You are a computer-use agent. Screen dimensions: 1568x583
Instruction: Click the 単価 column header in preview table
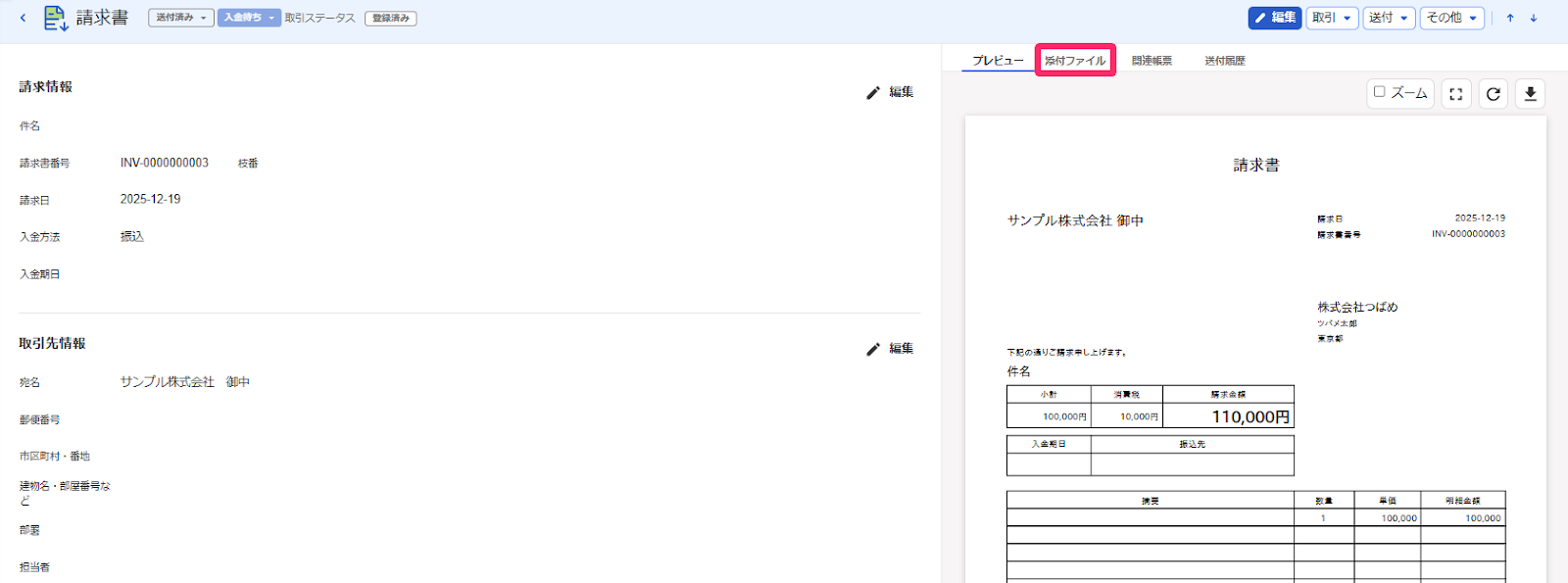(1388, 501)
